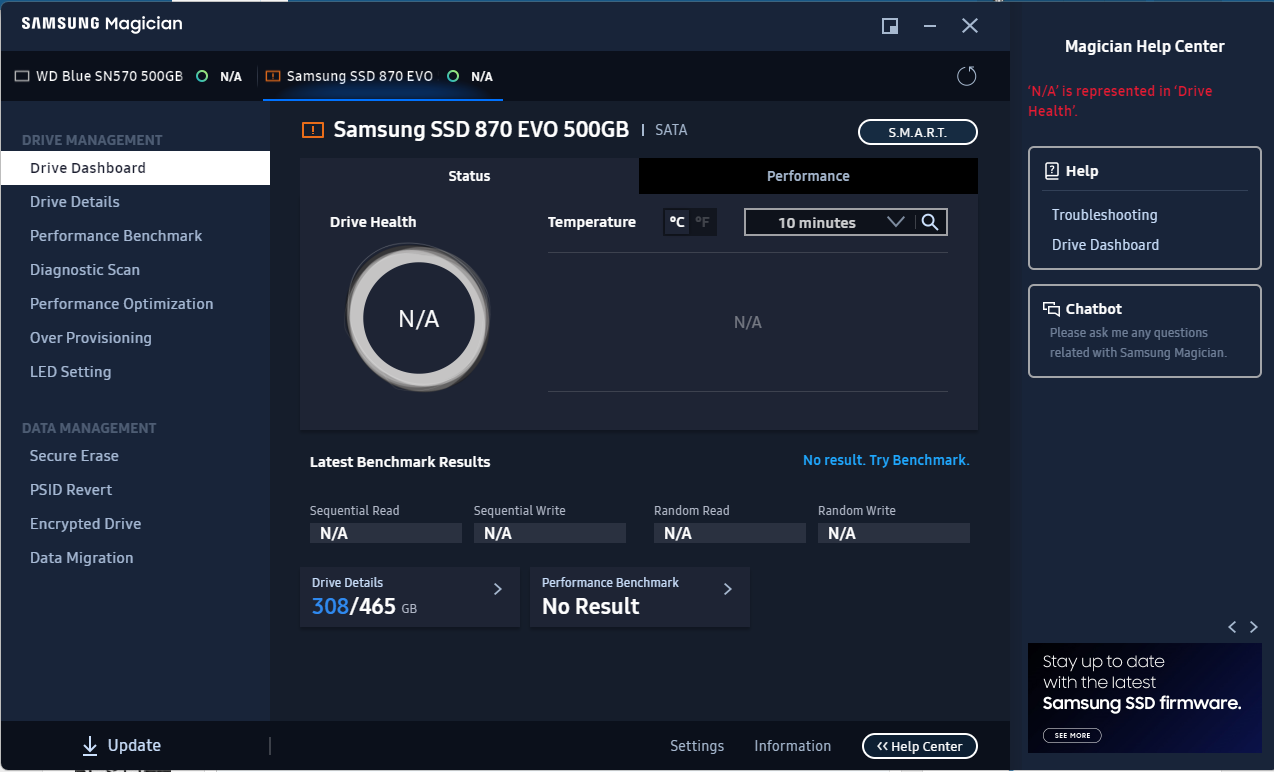Click the Update download arrow icon
The image size is (1274, 772).
click(90, 745)
